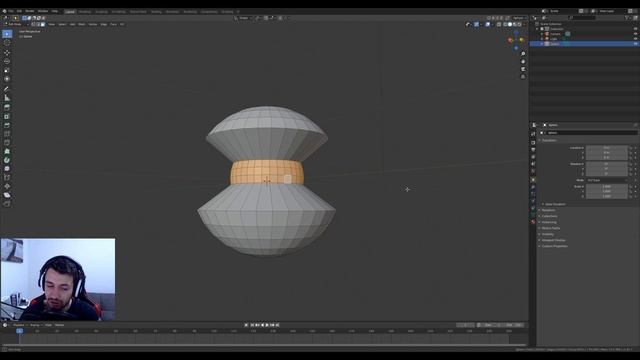Toggle X-ray viewport mode
Image resolution: width=640 pixels, height=360 pixels.
(x=499, y=24)
